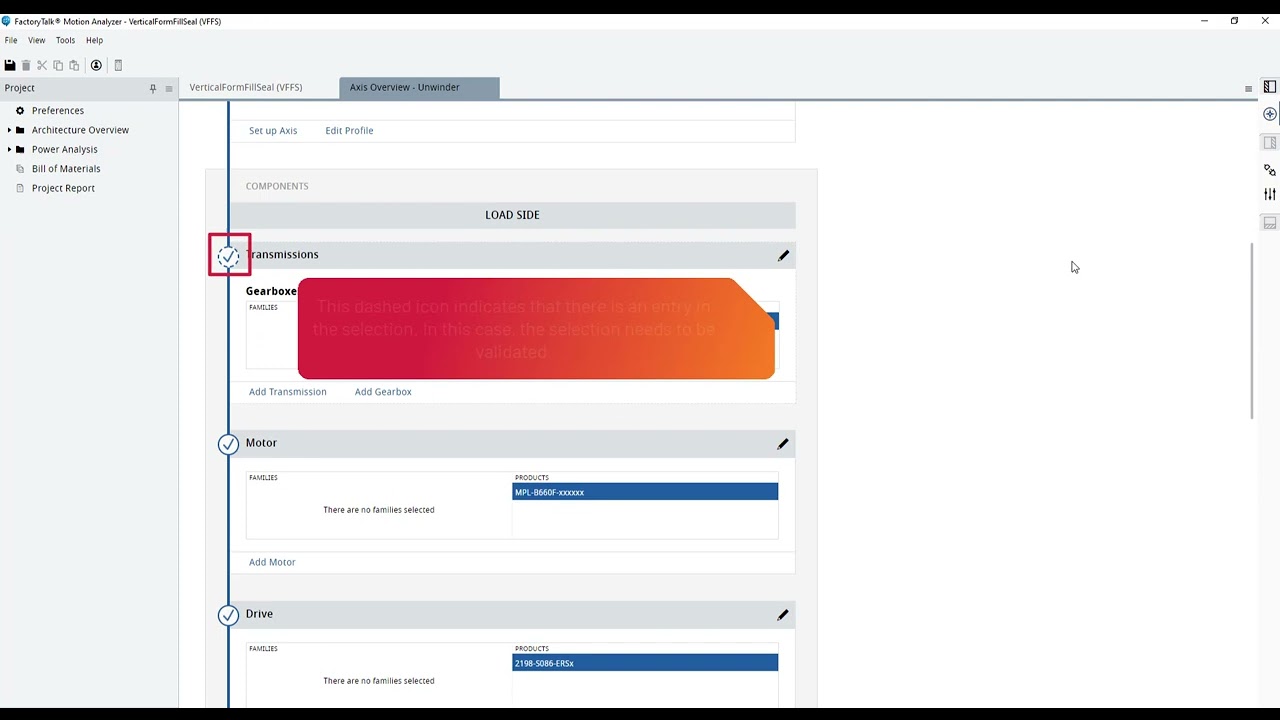1280x720 pixels.
Task: Expand the Power Analysis tree node
Action: pos(9,149)
